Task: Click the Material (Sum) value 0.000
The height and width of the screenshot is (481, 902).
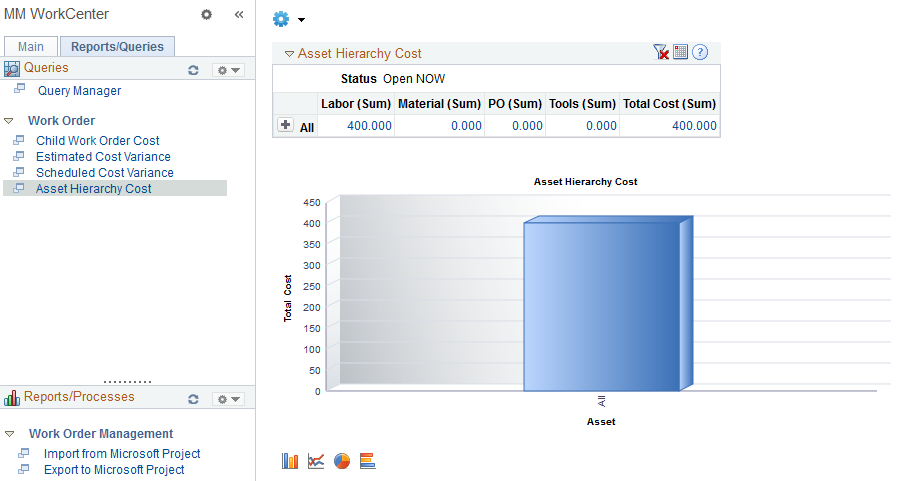Action: [x=467, y=126]
